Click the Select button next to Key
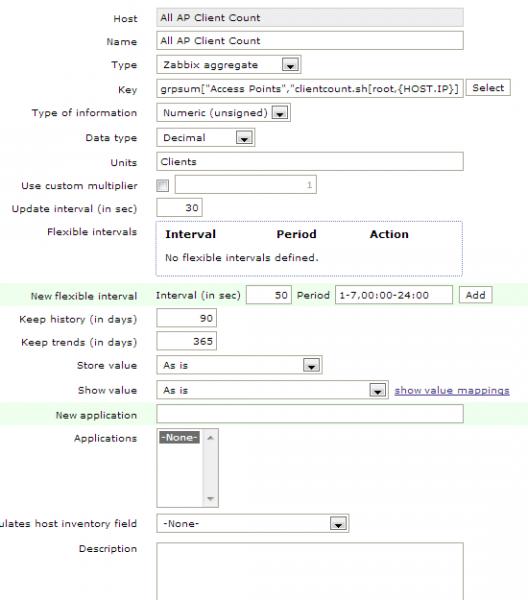The image size is (528, 600). tap(488, 88)
